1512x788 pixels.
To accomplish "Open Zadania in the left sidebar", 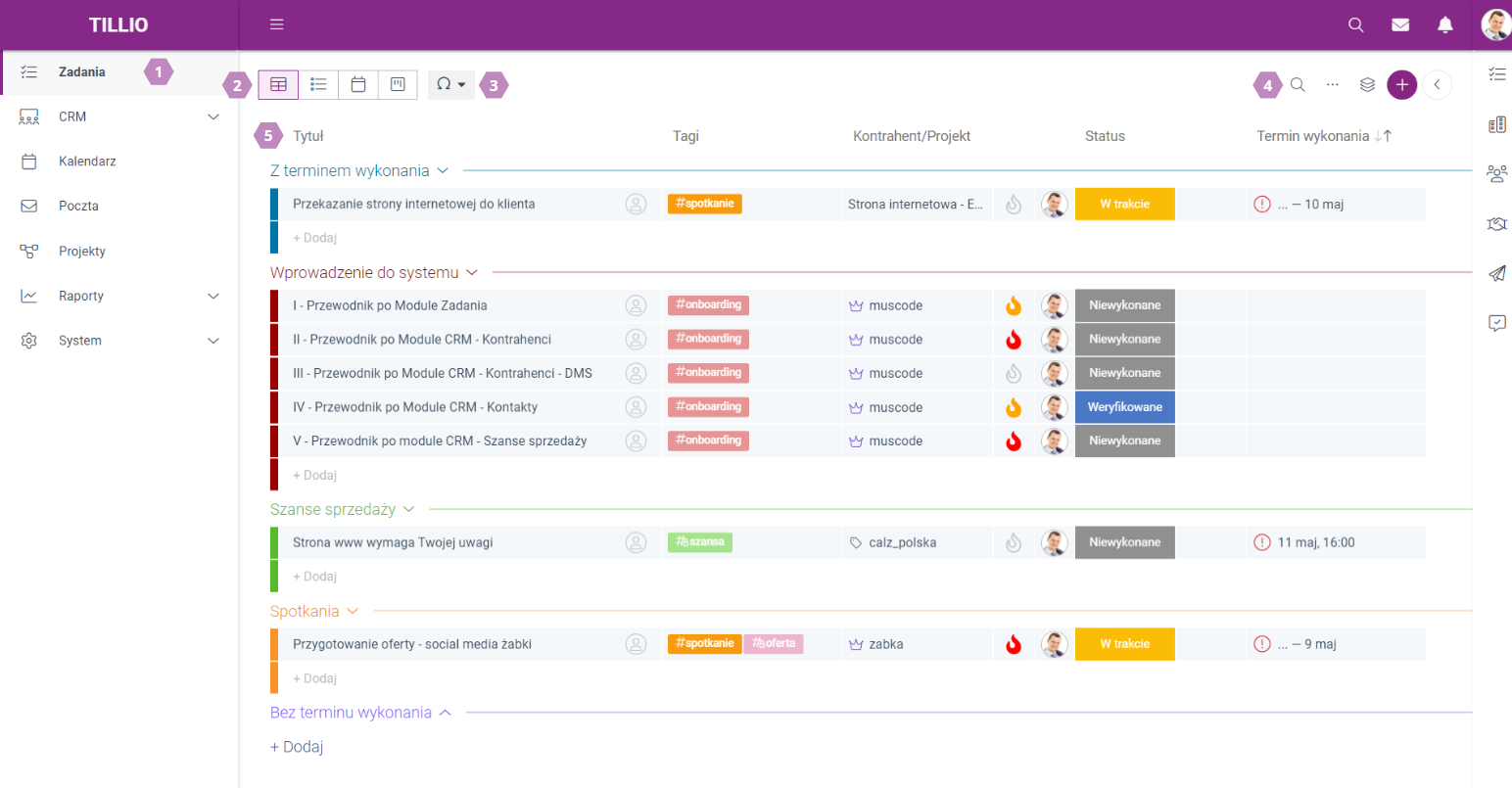I will click(x=119, y=72).
